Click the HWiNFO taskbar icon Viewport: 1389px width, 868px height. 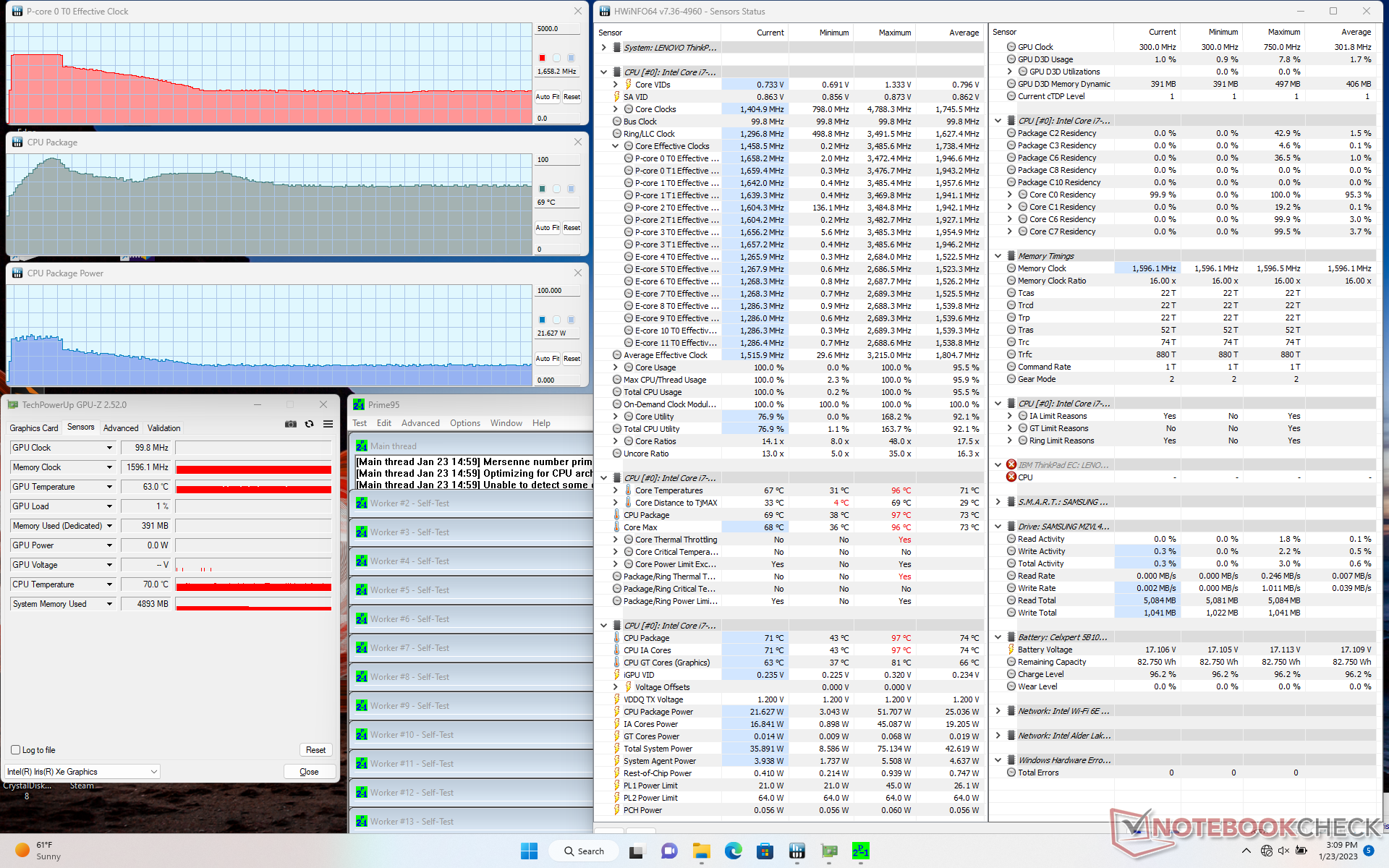point(797,851)
